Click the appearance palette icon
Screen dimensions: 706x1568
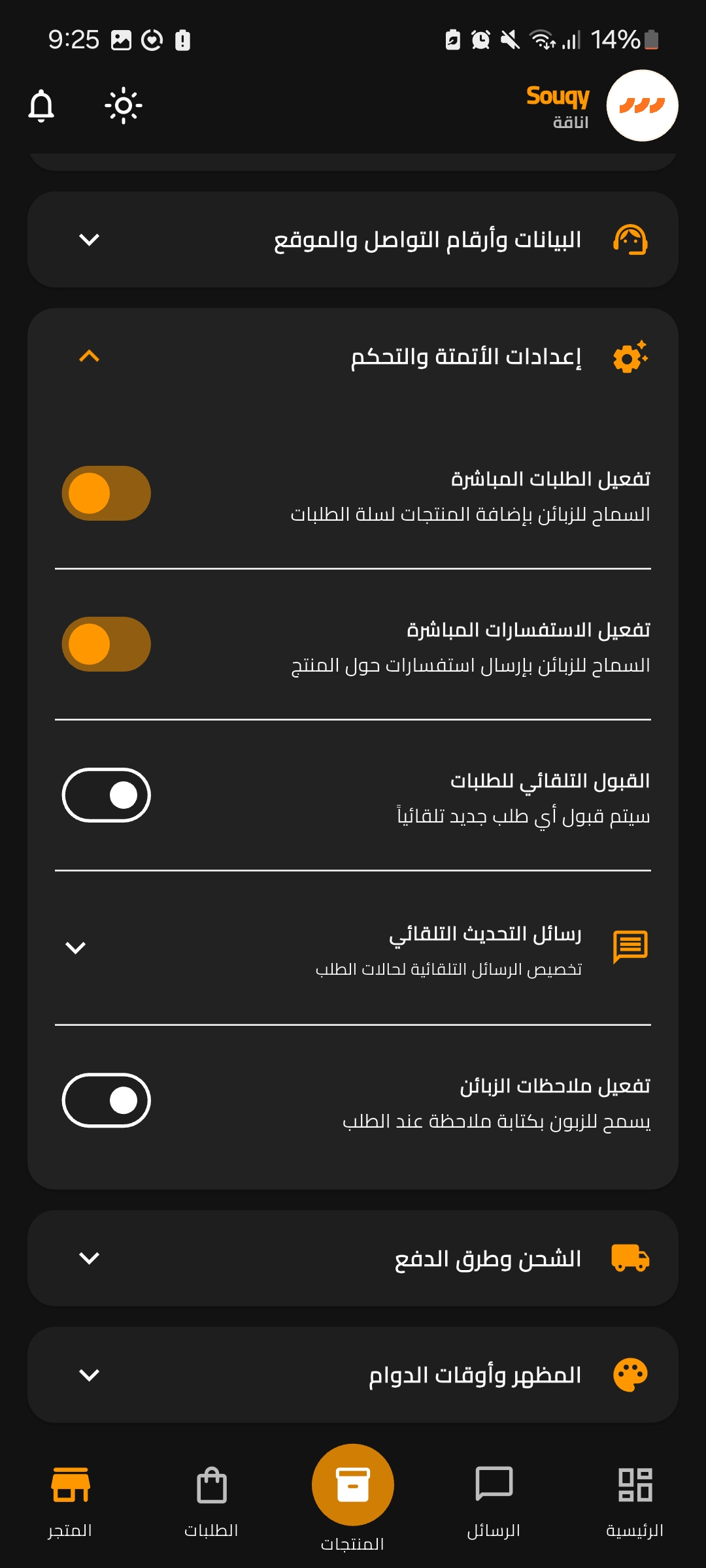pos(630,1375)
